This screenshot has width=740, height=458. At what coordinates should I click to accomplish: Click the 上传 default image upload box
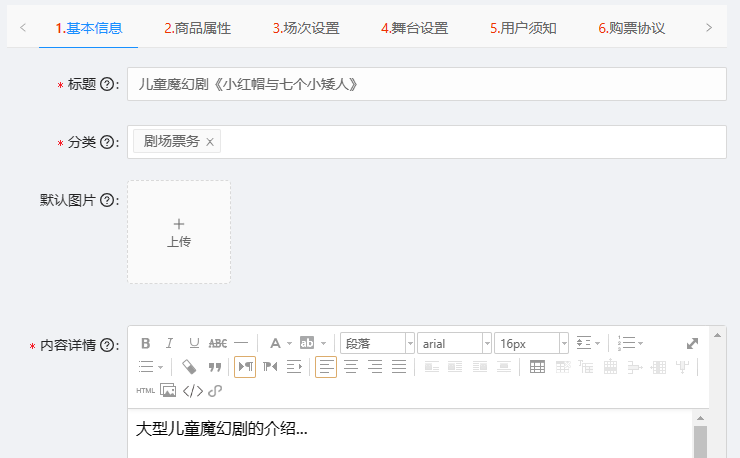pos(179,232)
